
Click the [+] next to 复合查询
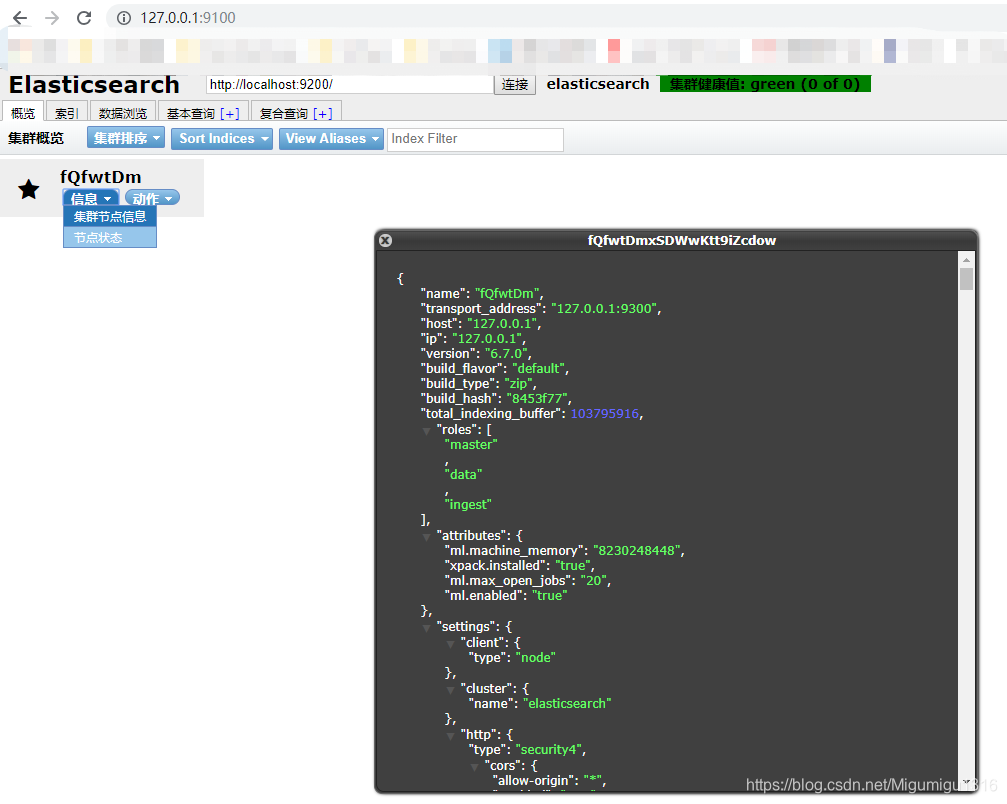point(323,114)
